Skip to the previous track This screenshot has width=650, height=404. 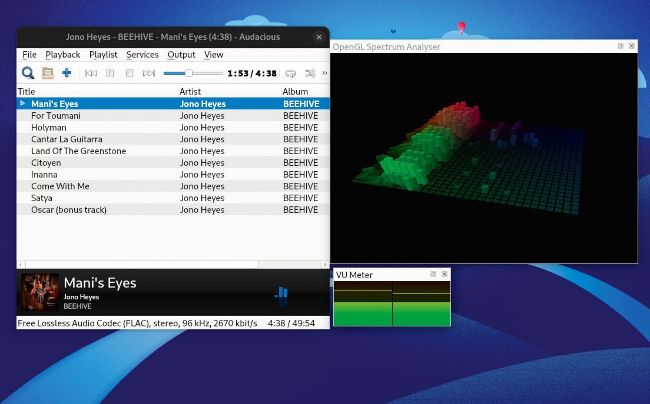coord(91,73)
